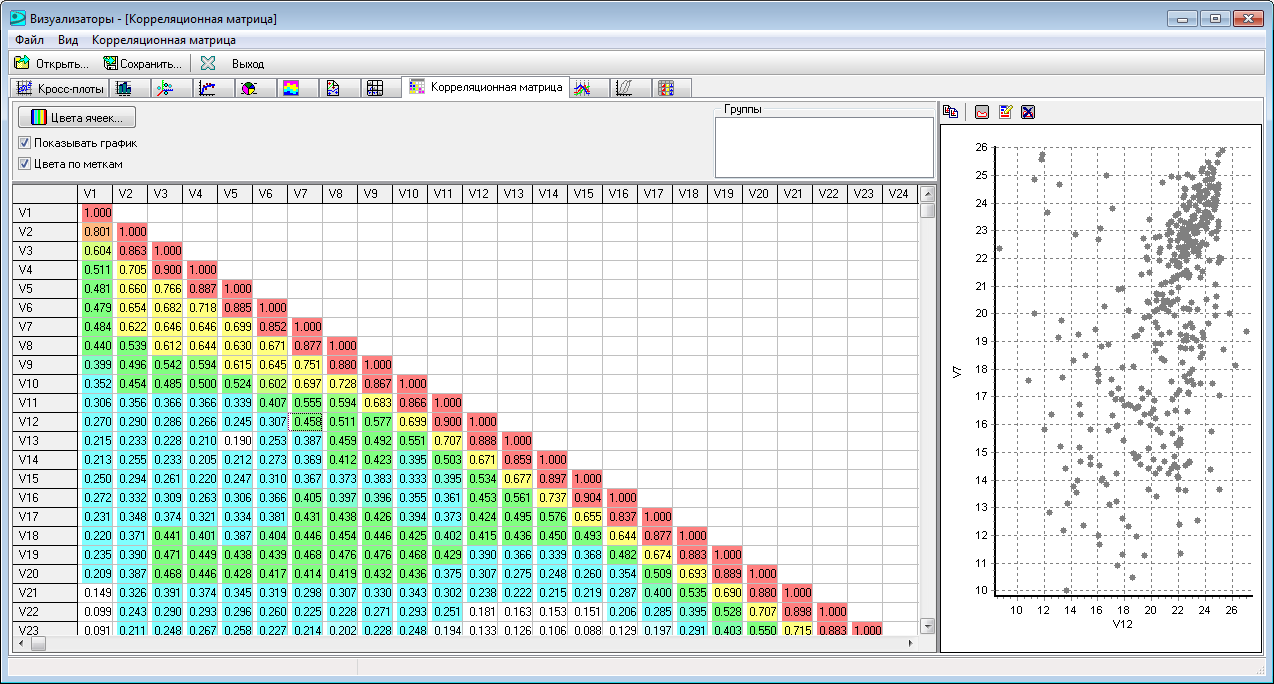Switch to the histogram visualizer tab
The height and width of the screenshot is (684, 1274).
[125, 88]
